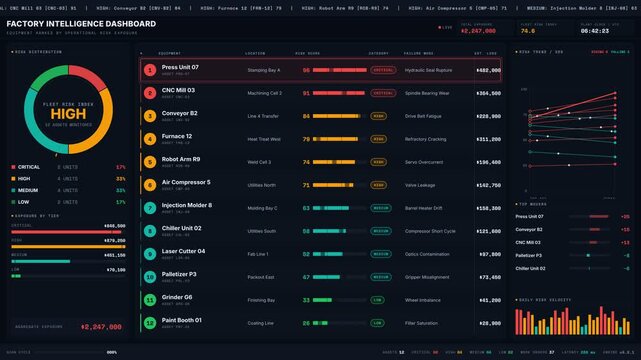The image size is (641, 360).
Task: Click the Low tier exposure bar
Action: [x=68, y=276]
